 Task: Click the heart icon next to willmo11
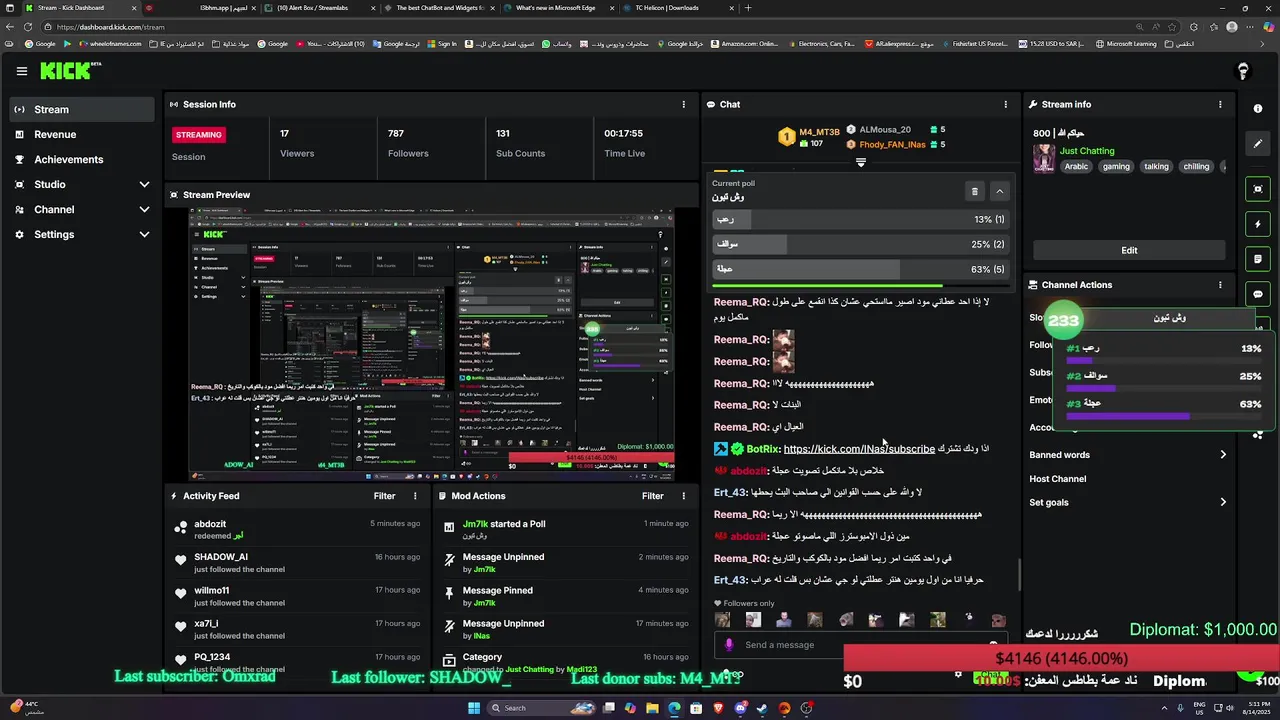coord(181,594)
